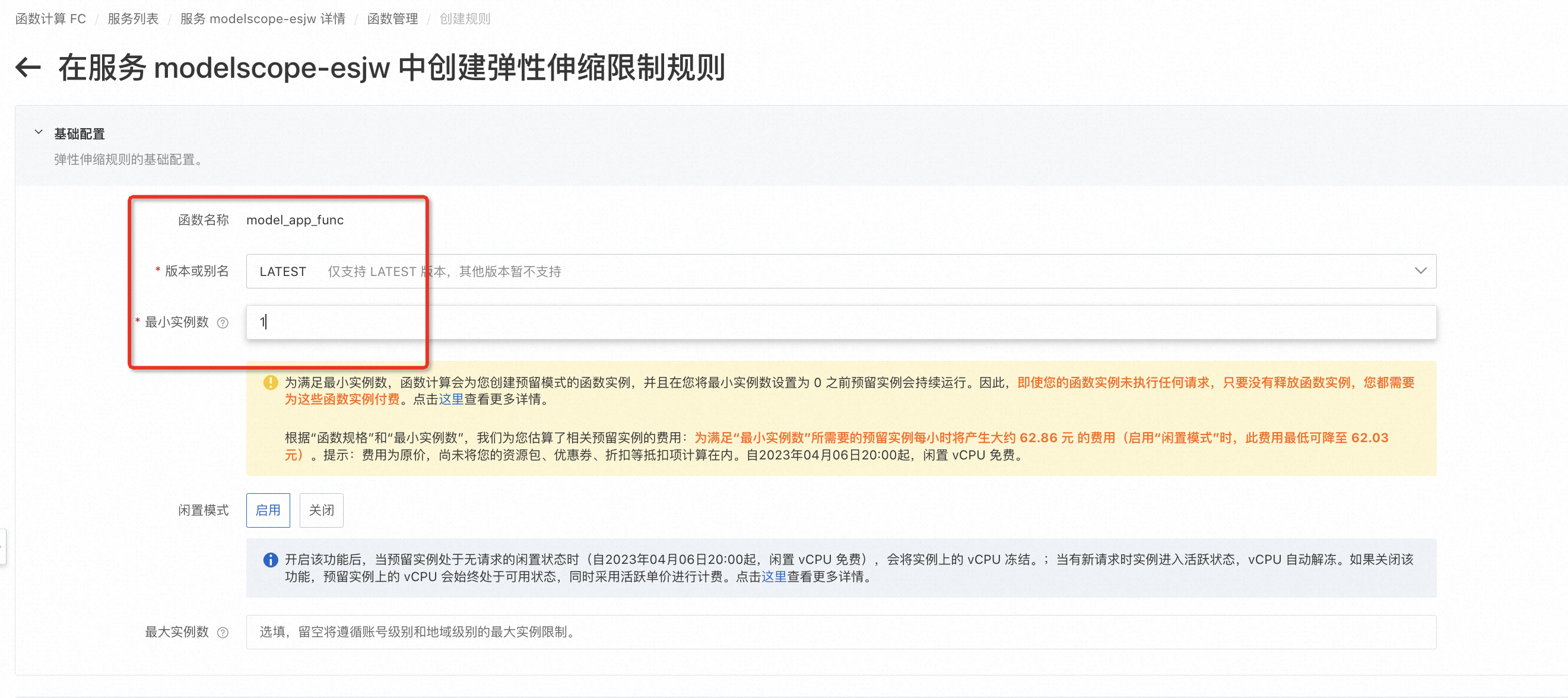This screenshot has height=698, width=1568.
Task: Open the 版本或别名 LATEST dropdown
Action: [840, 271]
